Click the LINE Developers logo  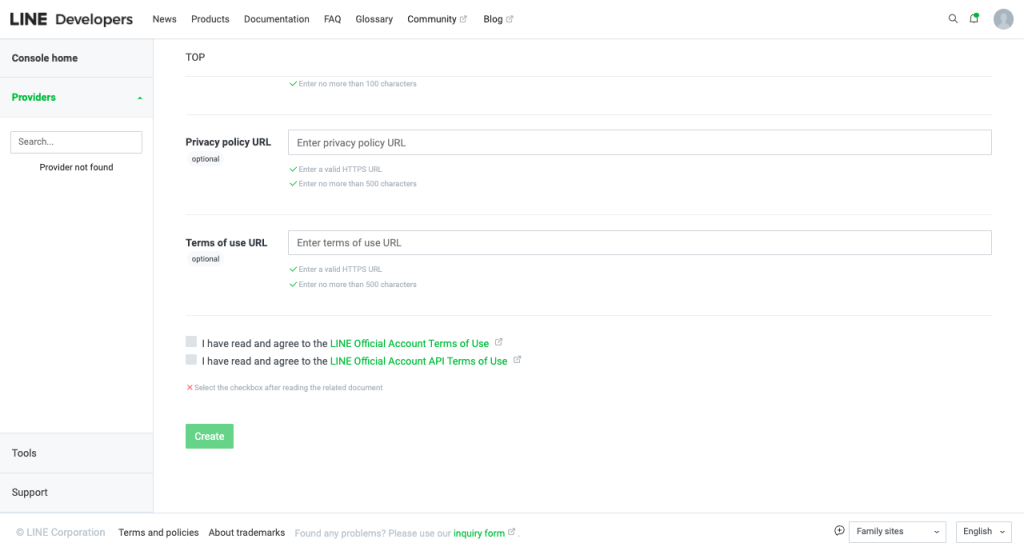pos(71,19)
